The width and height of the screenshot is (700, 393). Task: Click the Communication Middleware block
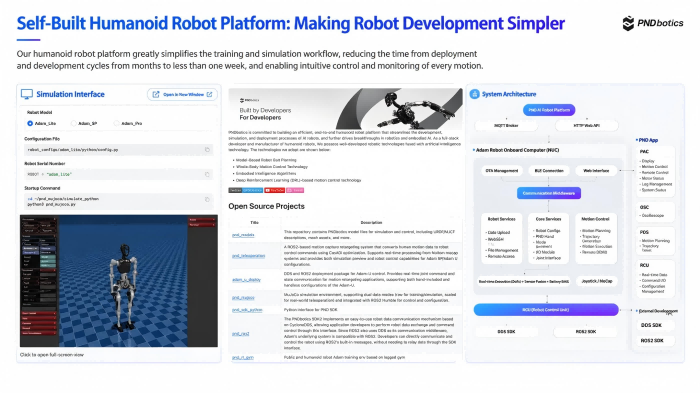tap(549, 193)
